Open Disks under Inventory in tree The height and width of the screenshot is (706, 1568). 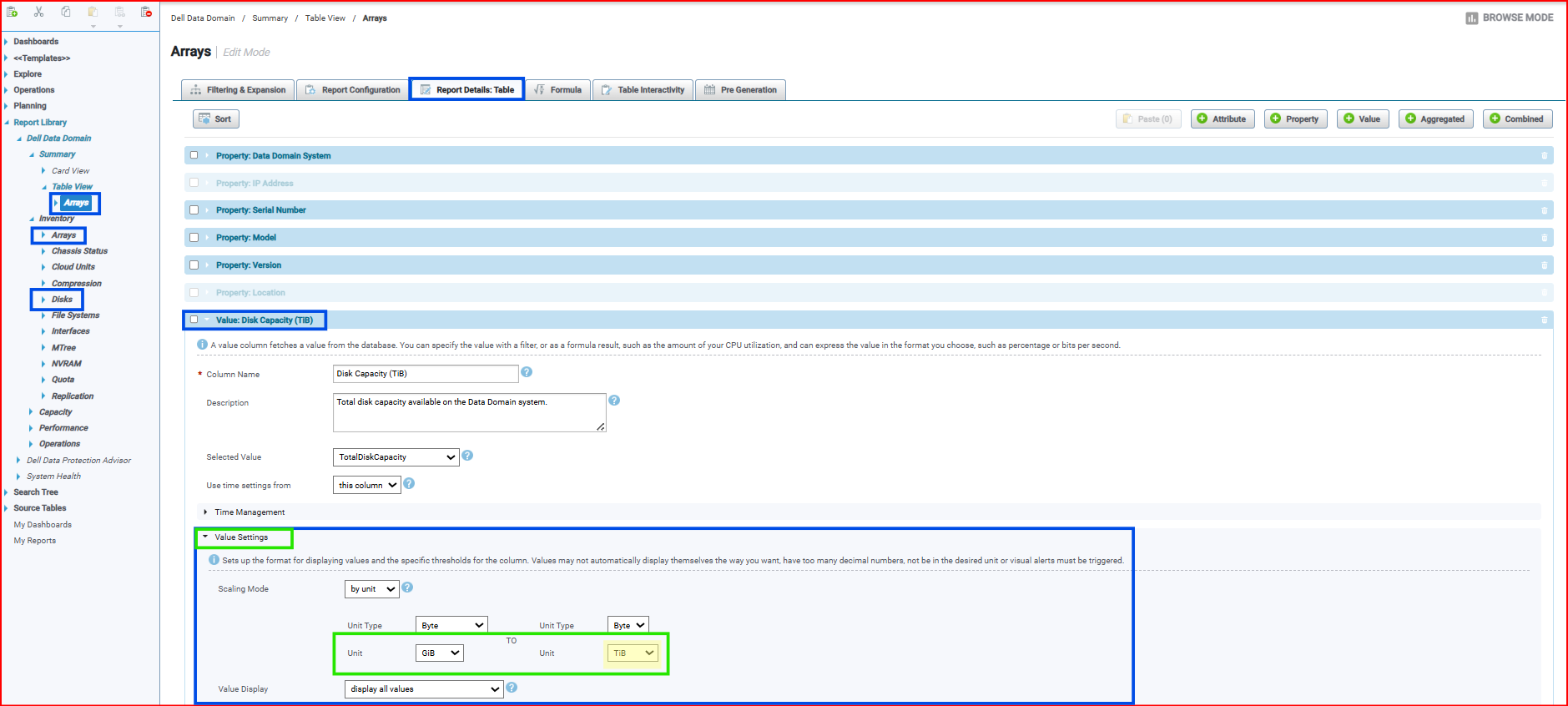coord(62,300)
